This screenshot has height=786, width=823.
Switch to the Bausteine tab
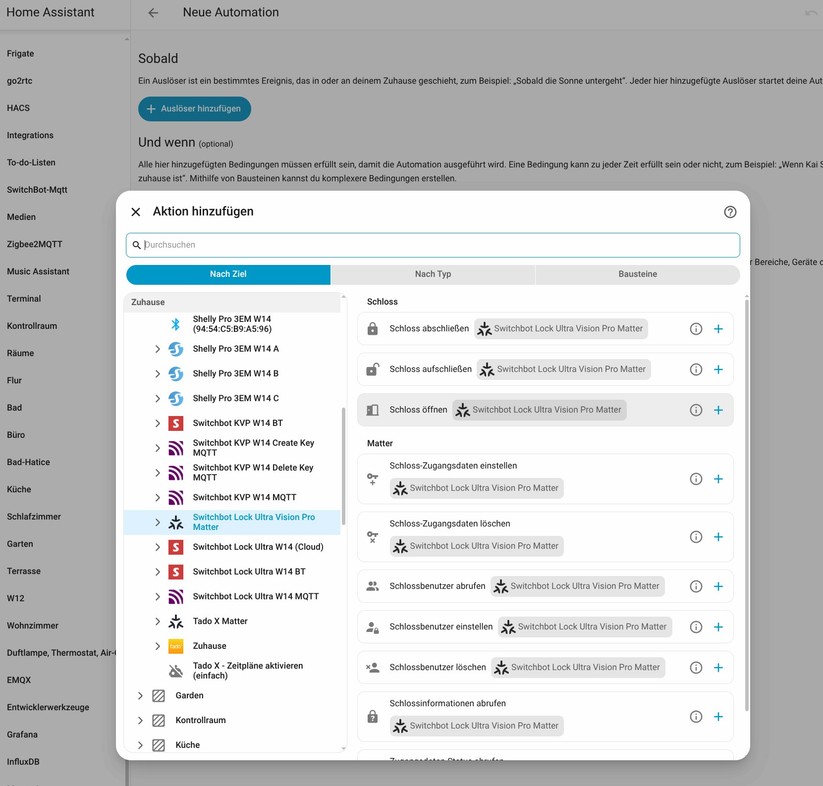click(638, 274)
